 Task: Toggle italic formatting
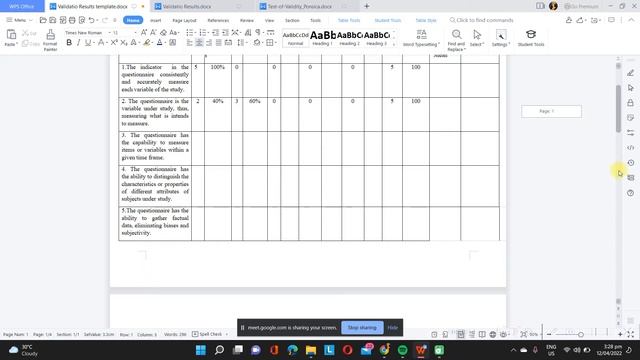click(78, 42)
